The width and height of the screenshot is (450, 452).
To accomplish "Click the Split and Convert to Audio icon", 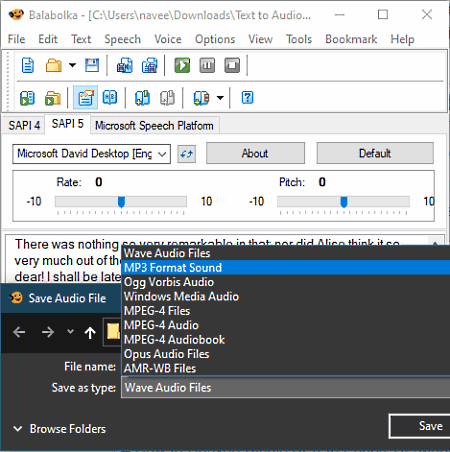I will (150, 65).
